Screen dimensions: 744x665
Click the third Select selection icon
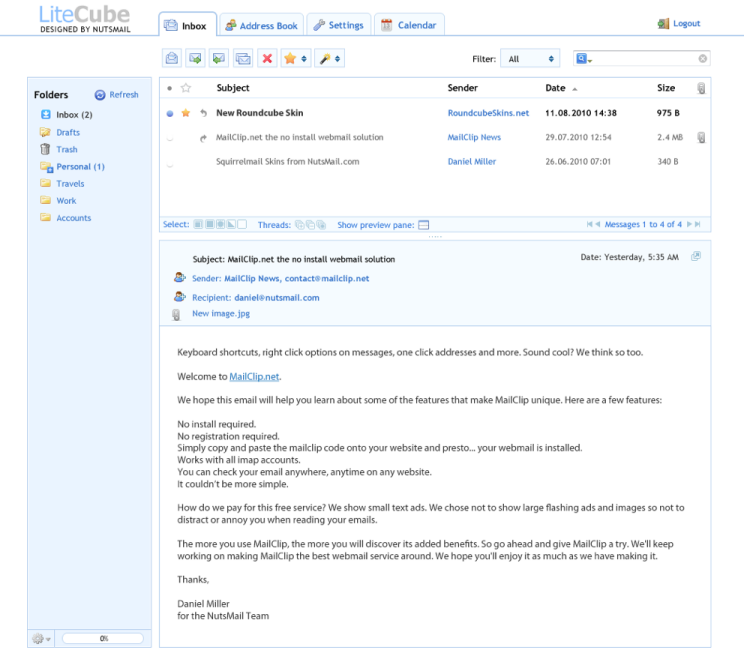[220, 224]
